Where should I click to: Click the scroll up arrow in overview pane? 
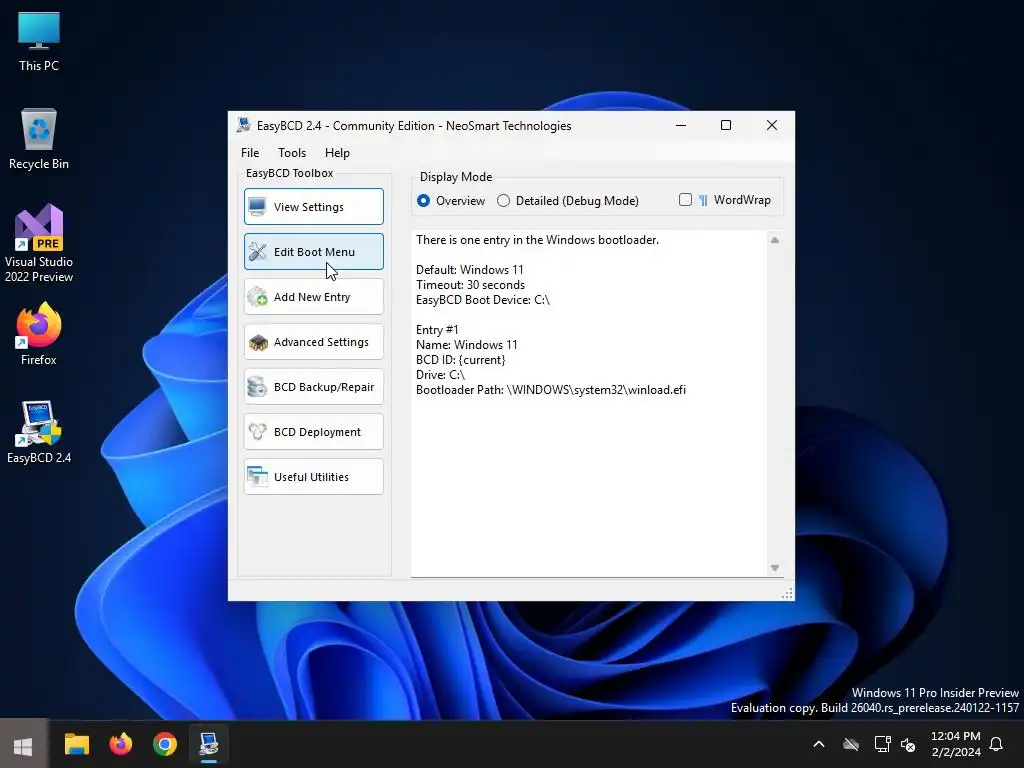point(775,240)
